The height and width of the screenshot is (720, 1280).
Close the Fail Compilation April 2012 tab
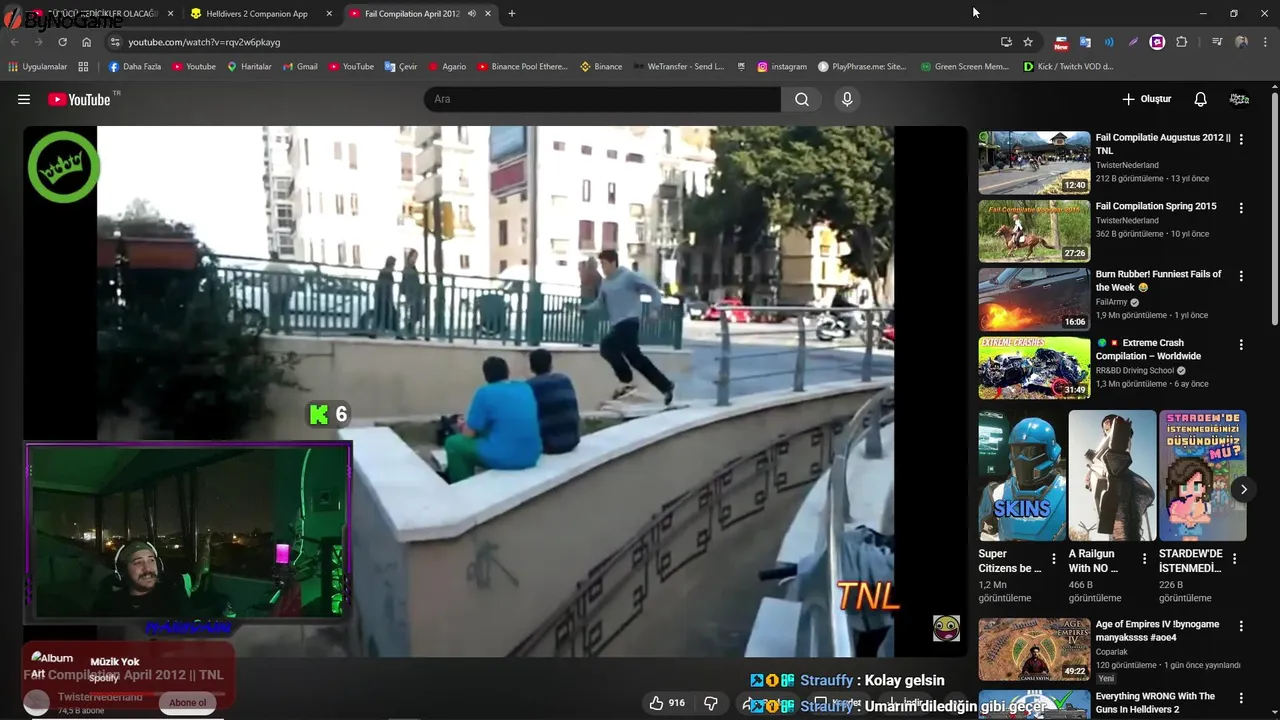pos(488,14)
